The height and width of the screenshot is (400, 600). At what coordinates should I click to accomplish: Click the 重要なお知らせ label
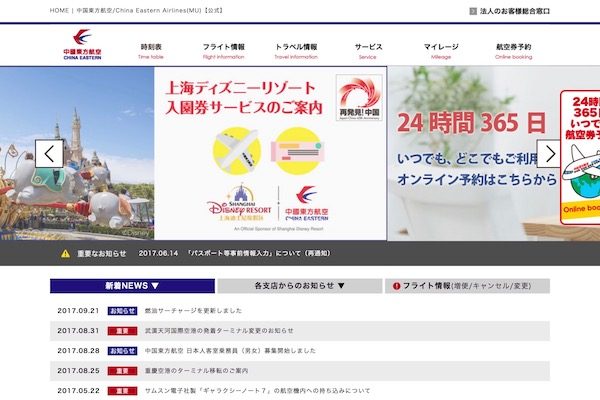tap(102, 253)
